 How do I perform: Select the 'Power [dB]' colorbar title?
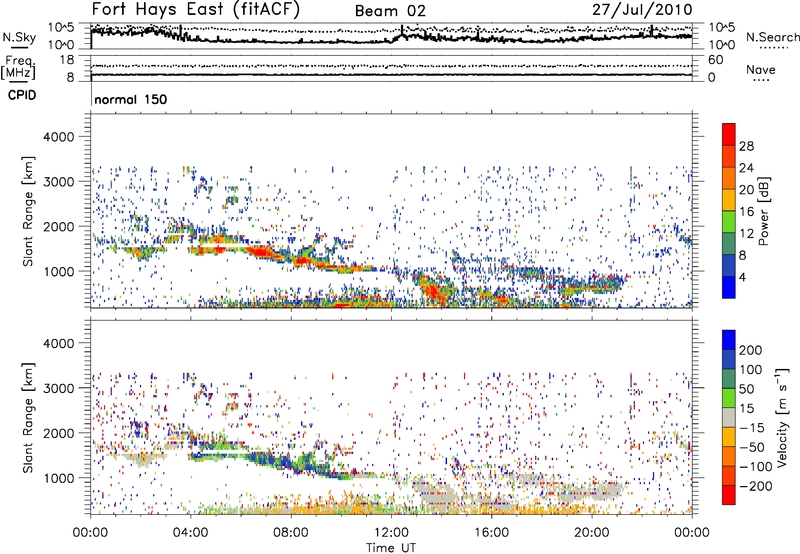[764, 211]
